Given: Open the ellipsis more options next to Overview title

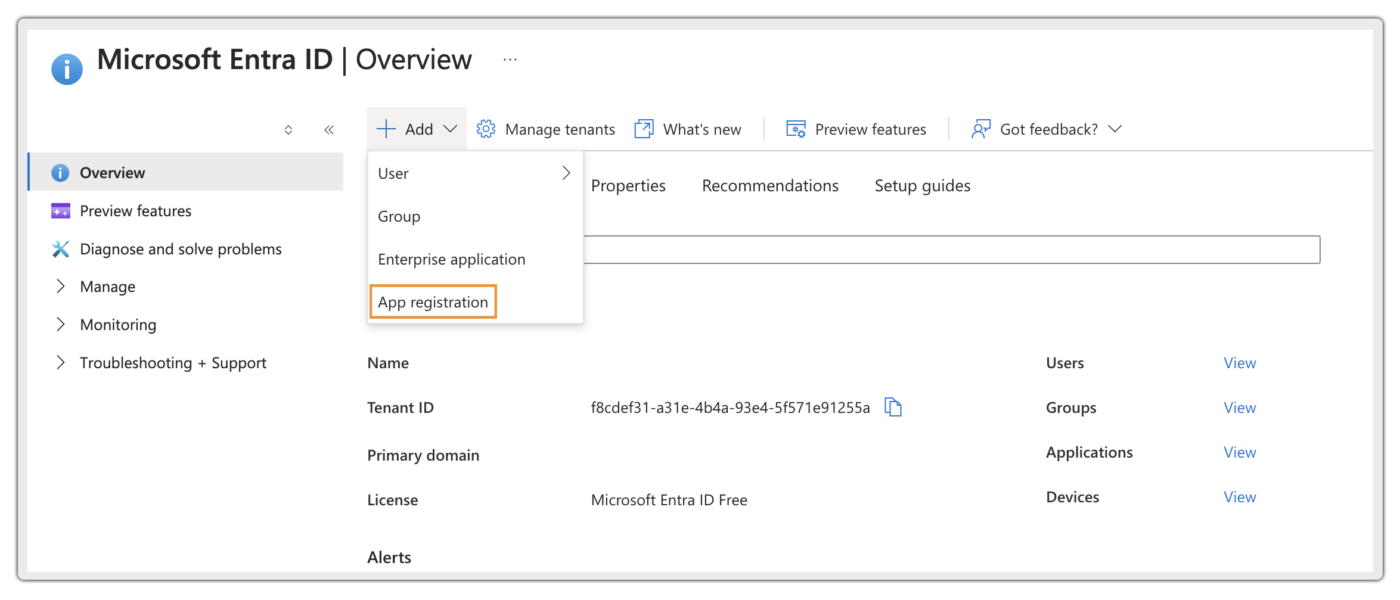Looking at the screenshot, I should click(x=510, y=60).
